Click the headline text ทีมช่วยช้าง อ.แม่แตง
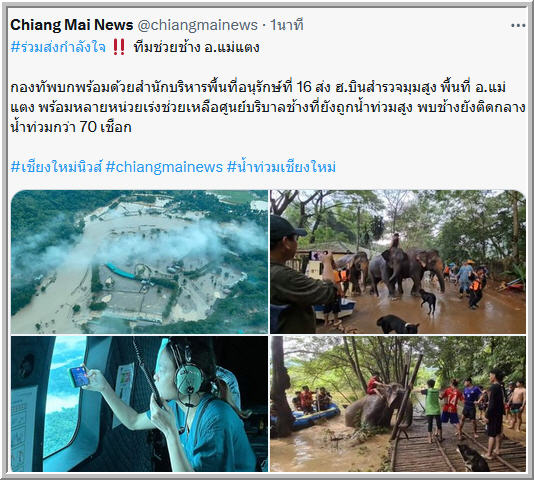534x480 pixels. pyautogui.click(x=197, y=47)
